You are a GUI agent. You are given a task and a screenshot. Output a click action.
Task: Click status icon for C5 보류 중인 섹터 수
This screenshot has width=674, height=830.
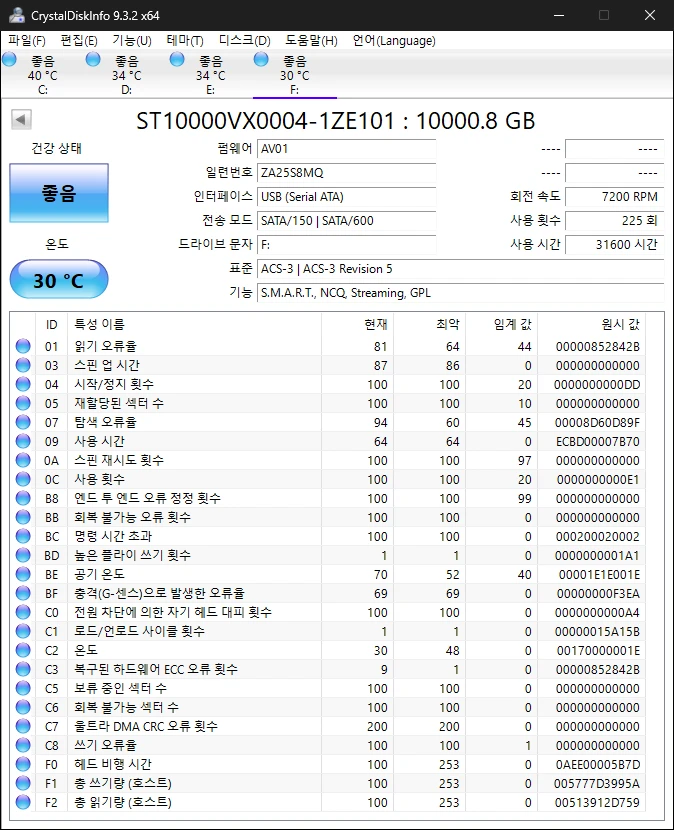[x=23, y=688]
